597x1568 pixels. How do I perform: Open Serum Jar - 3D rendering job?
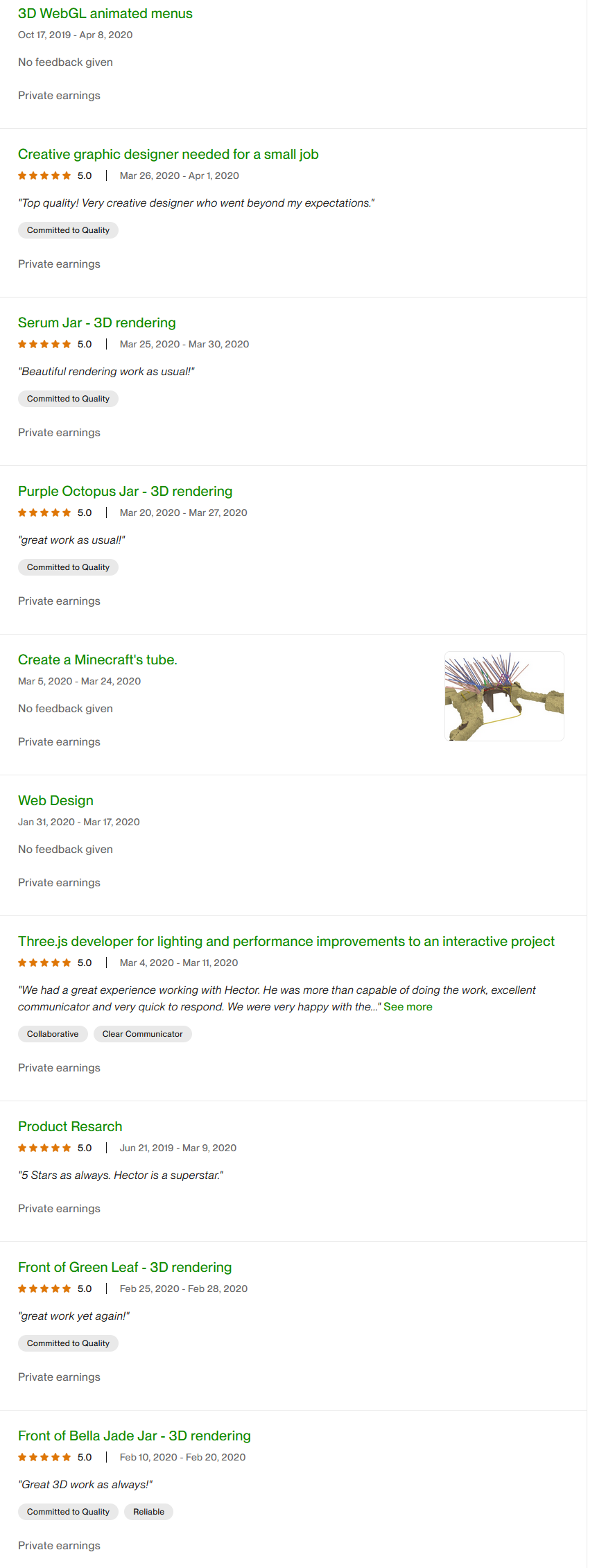(96, 323)
